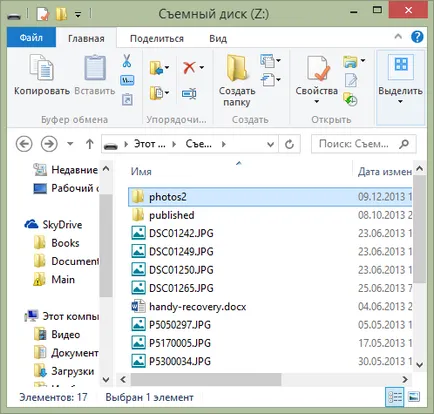Open address bar history dropdown arrow

click(x=271, y=144)
